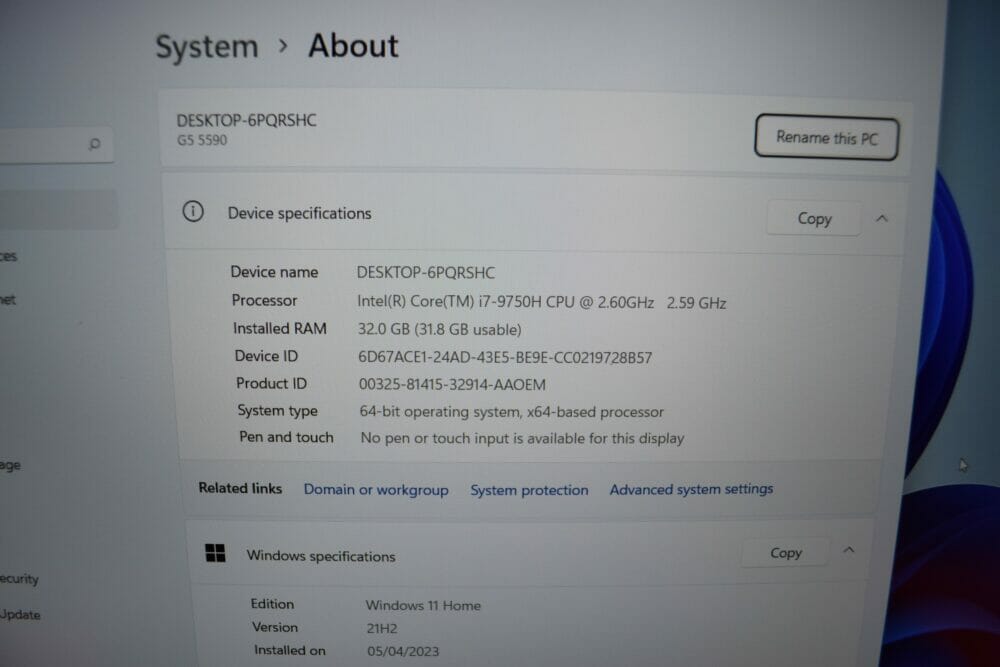Viewport: 1000px width, 667px height.
Task: Click the Processor label
Action: pos(264,300)
